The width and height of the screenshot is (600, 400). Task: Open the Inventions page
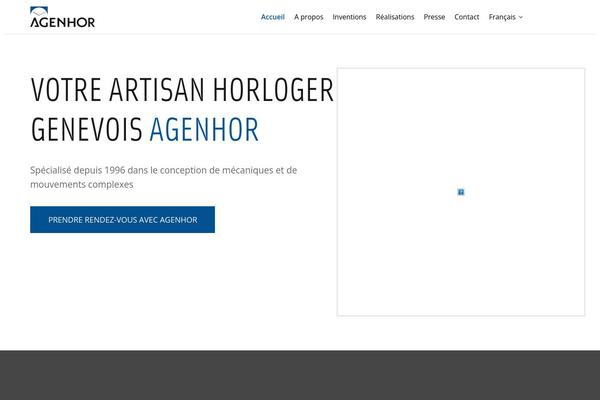click(349, 17)
